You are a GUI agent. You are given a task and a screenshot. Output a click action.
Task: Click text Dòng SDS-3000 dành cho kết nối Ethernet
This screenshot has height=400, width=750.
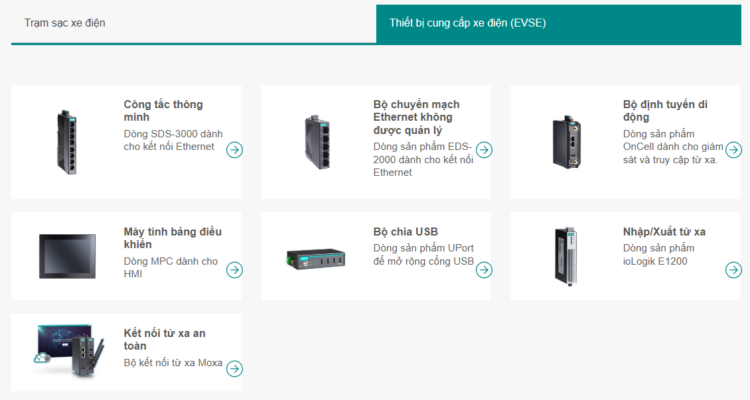coord(173,140)
